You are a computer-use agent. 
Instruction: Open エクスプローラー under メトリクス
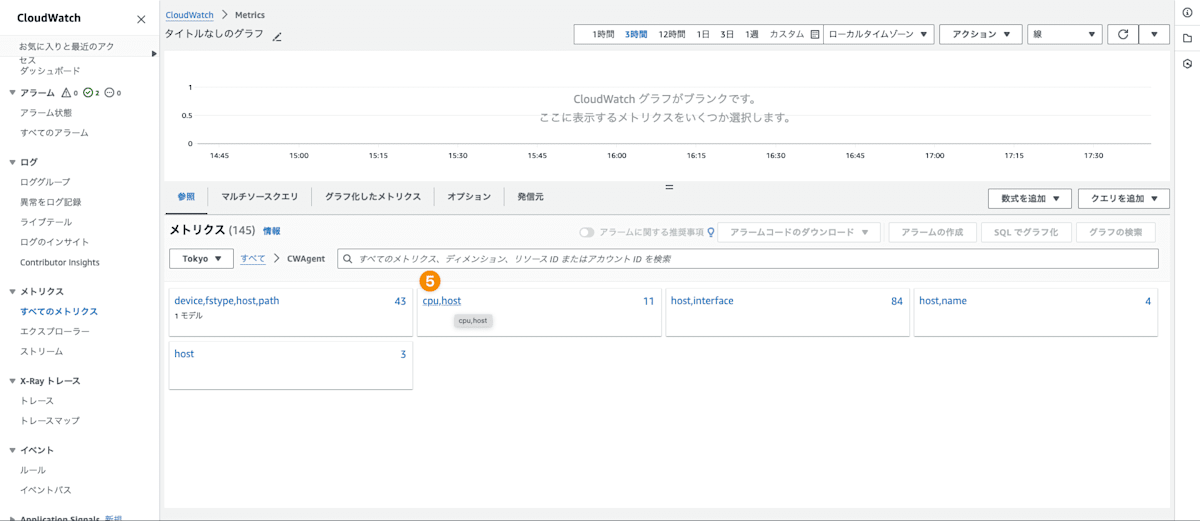click(55, 331)
